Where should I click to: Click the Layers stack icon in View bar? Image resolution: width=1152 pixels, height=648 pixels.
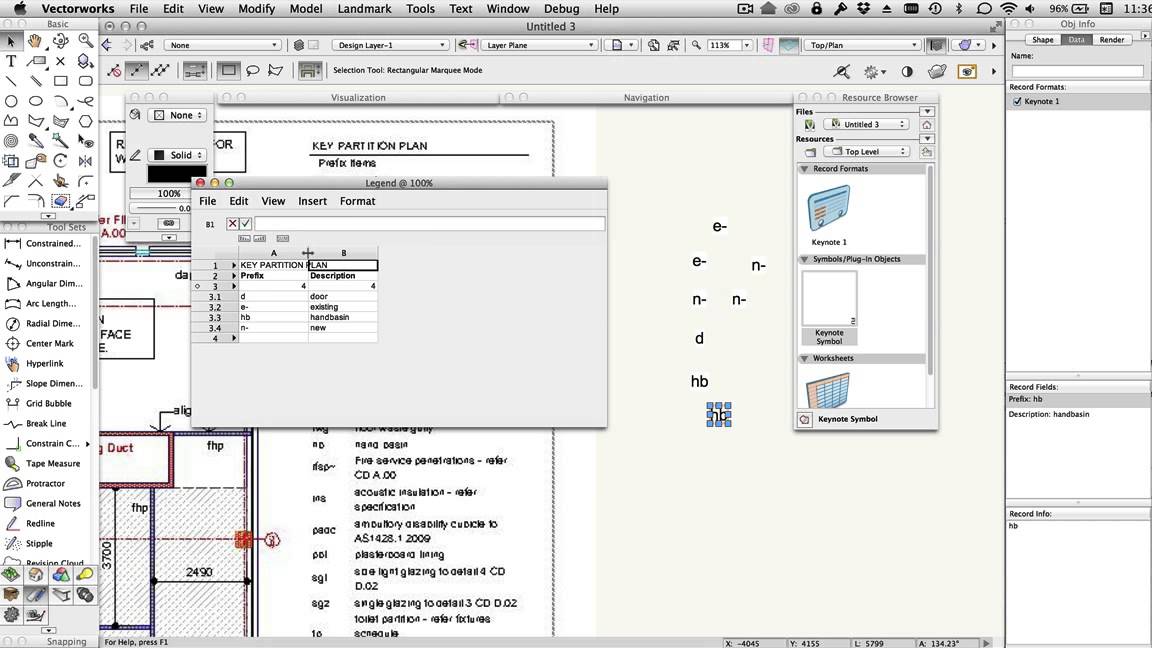click(298, 45)
